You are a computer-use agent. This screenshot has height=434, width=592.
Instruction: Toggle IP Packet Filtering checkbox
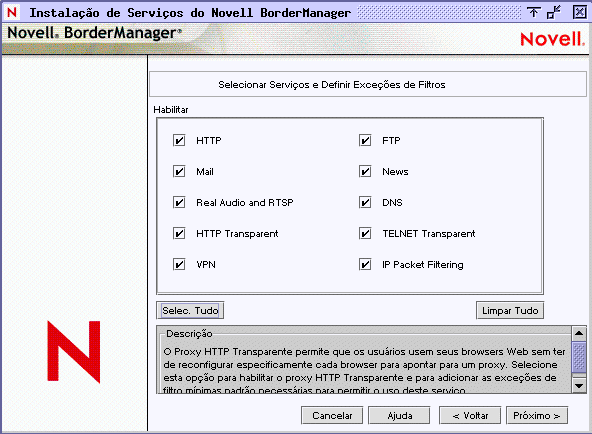click(365, 264)
